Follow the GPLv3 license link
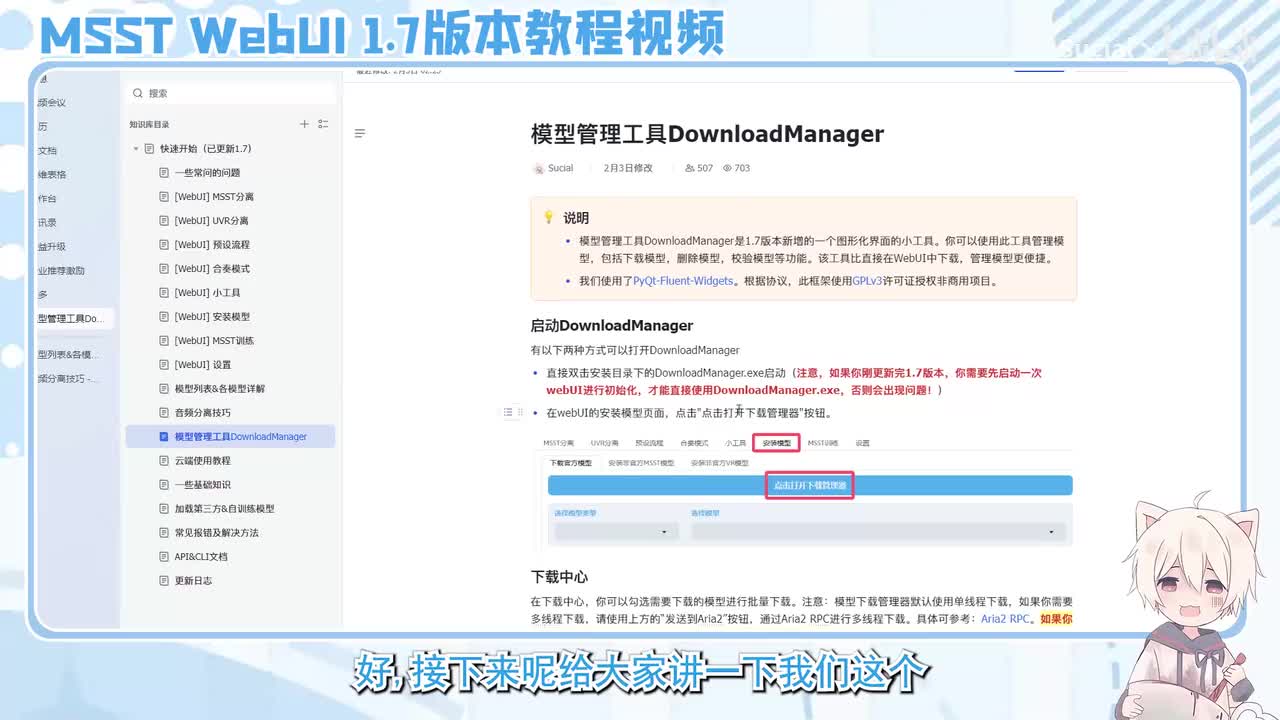This screenshot has width=1280, height=720. point(867,281)
